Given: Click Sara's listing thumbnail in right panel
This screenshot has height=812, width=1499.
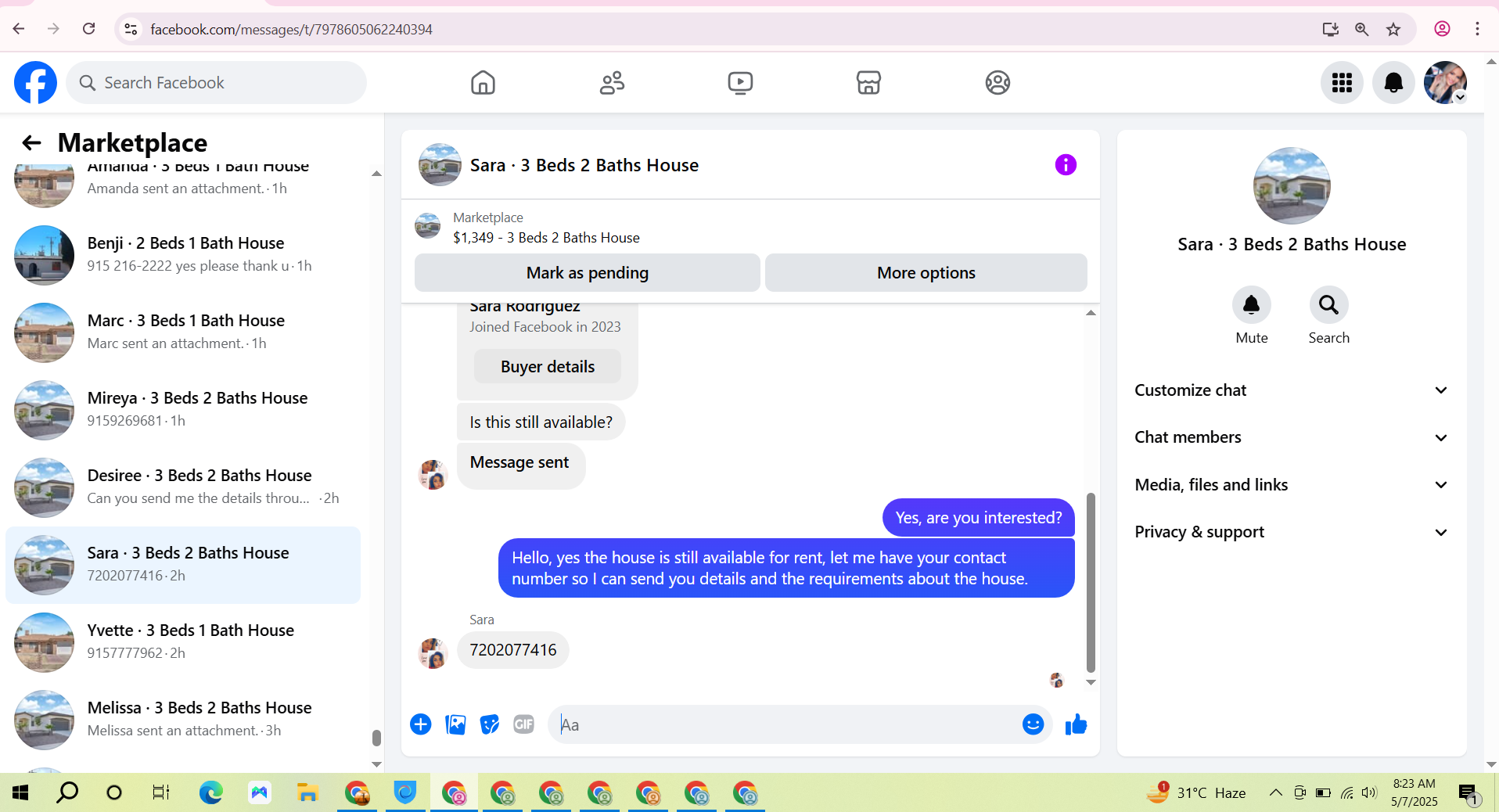Looking at the screenshot, I should coord(1292,186).
